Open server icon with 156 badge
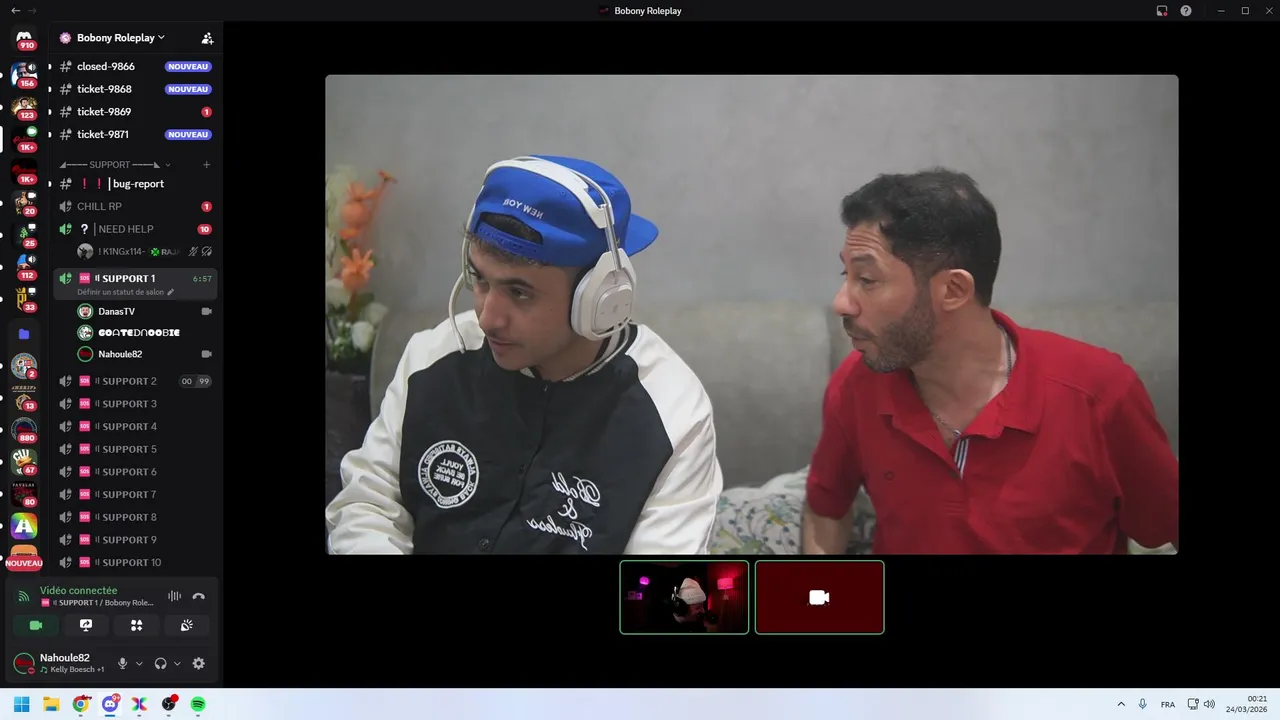The height and width of the screenshot is (720, 1280). tap(24, 74)
